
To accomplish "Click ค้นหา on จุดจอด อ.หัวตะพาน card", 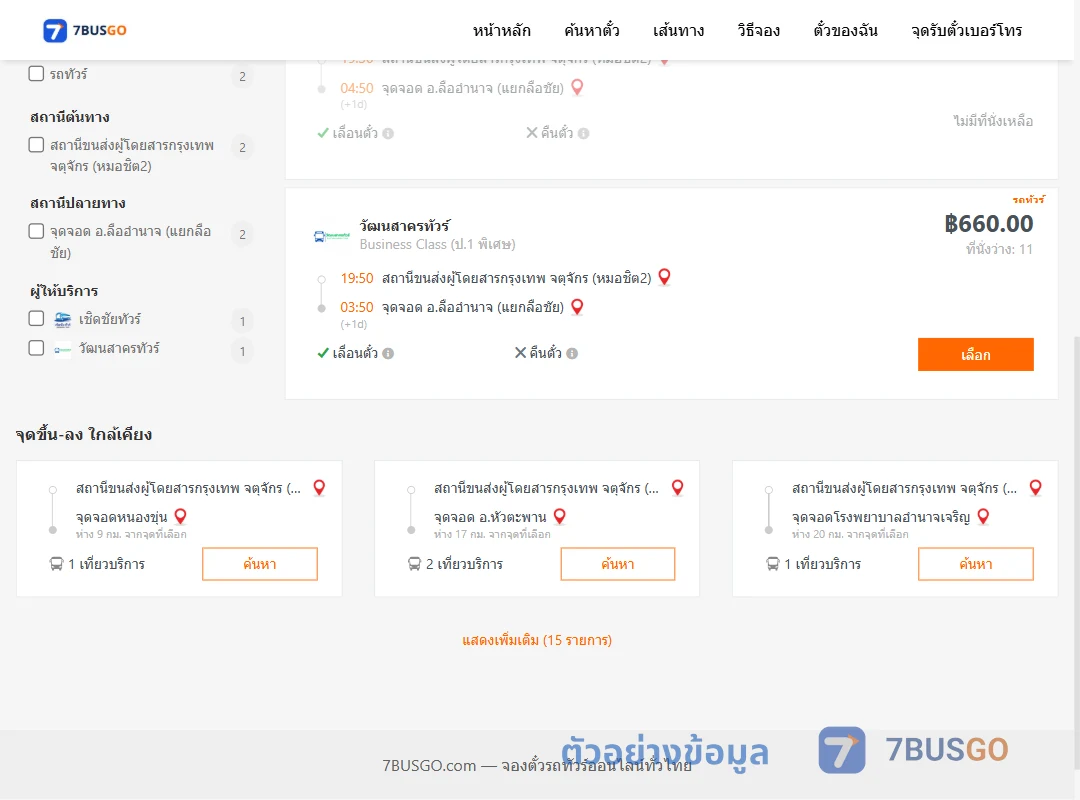I will pos(618,564).
